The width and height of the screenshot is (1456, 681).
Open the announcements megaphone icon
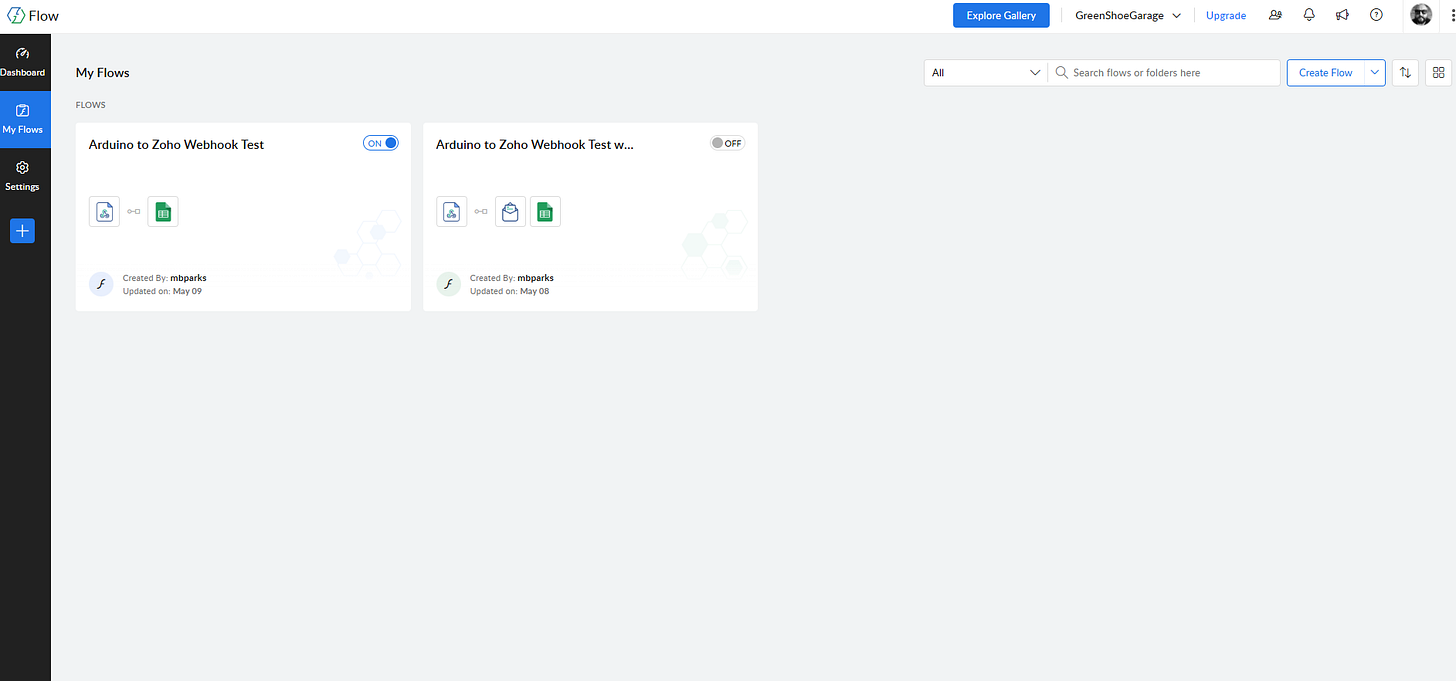pos(1343,15)
